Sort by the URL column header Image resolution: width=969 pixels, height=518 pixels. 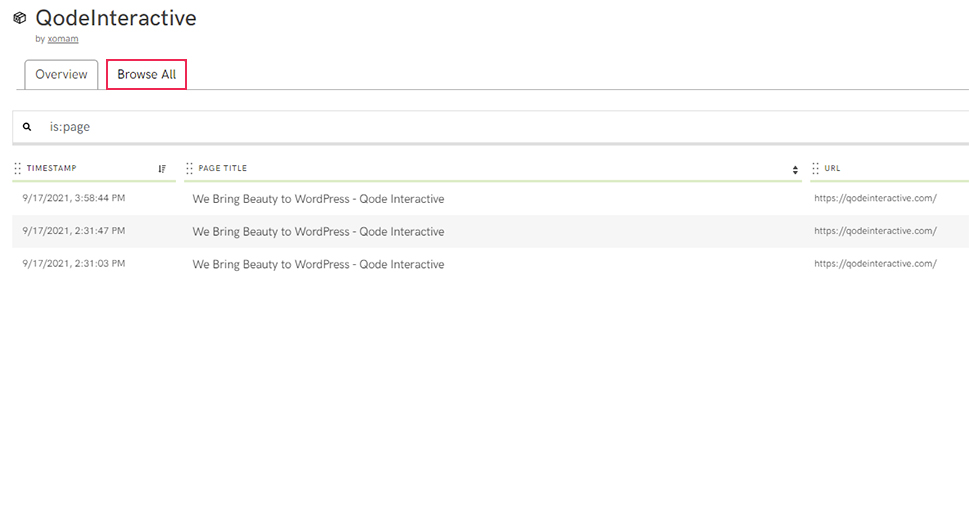832,168
